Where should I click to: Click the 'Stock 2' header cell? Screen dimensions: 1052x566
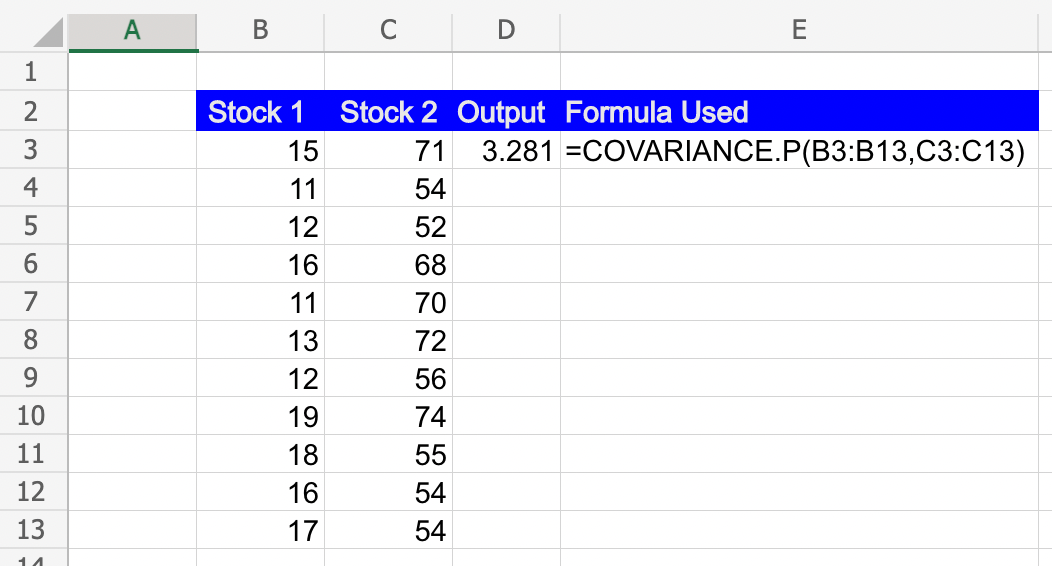point(388,111)
